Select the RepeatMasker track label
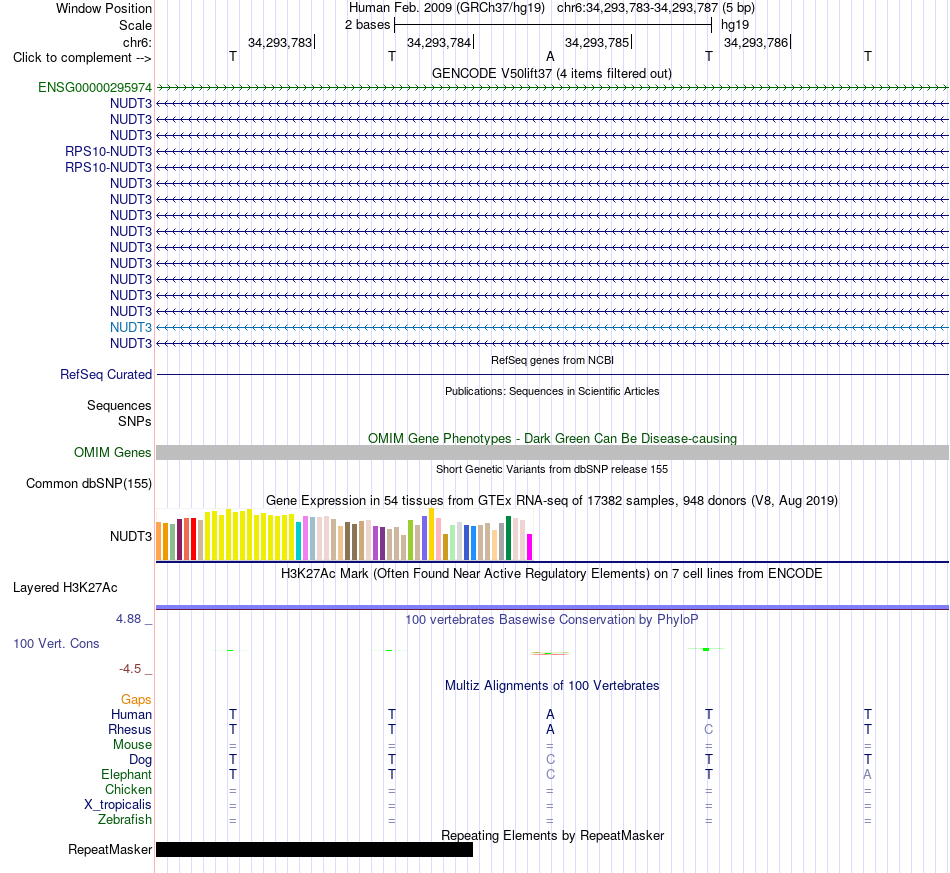Screen dimensions: 950x873 click(110, 849)
